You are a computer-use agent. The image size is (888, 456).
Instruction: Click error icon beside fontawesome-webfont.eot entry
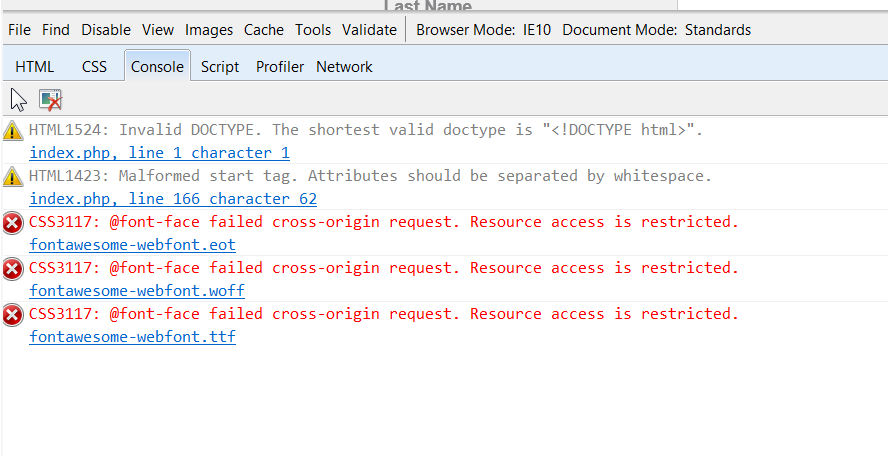coord(12,223)
